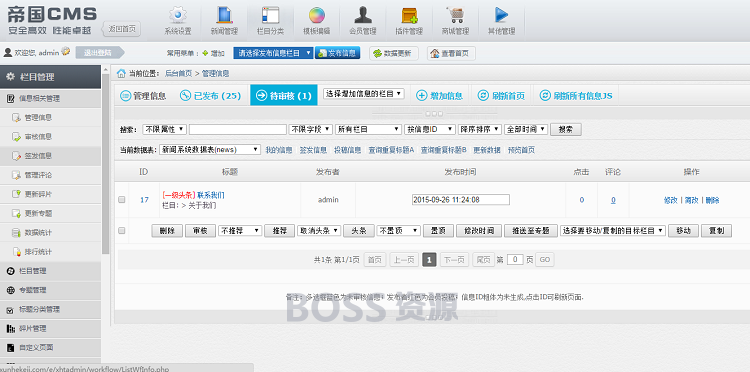Click the 管理评论 icon in the sidebar

[16, 175]
